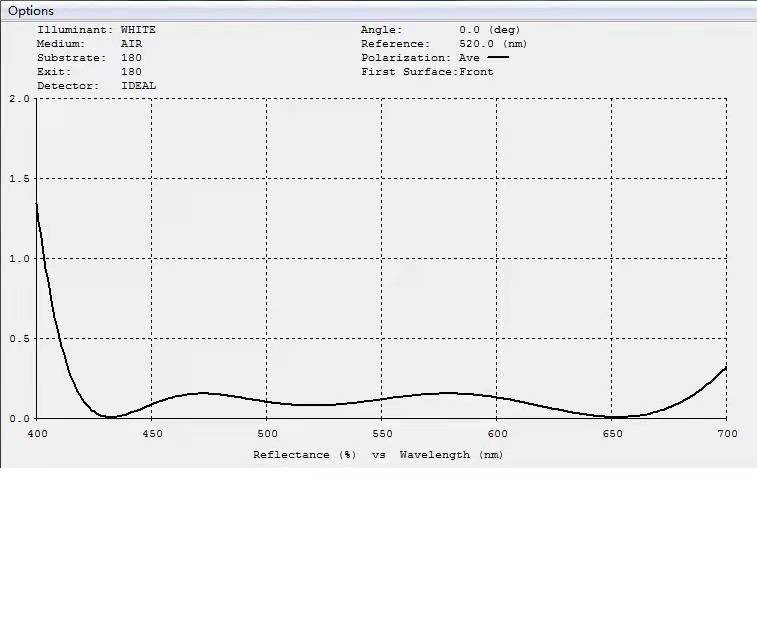
Task: Open the Options menu
Action: tap(31, 11)
